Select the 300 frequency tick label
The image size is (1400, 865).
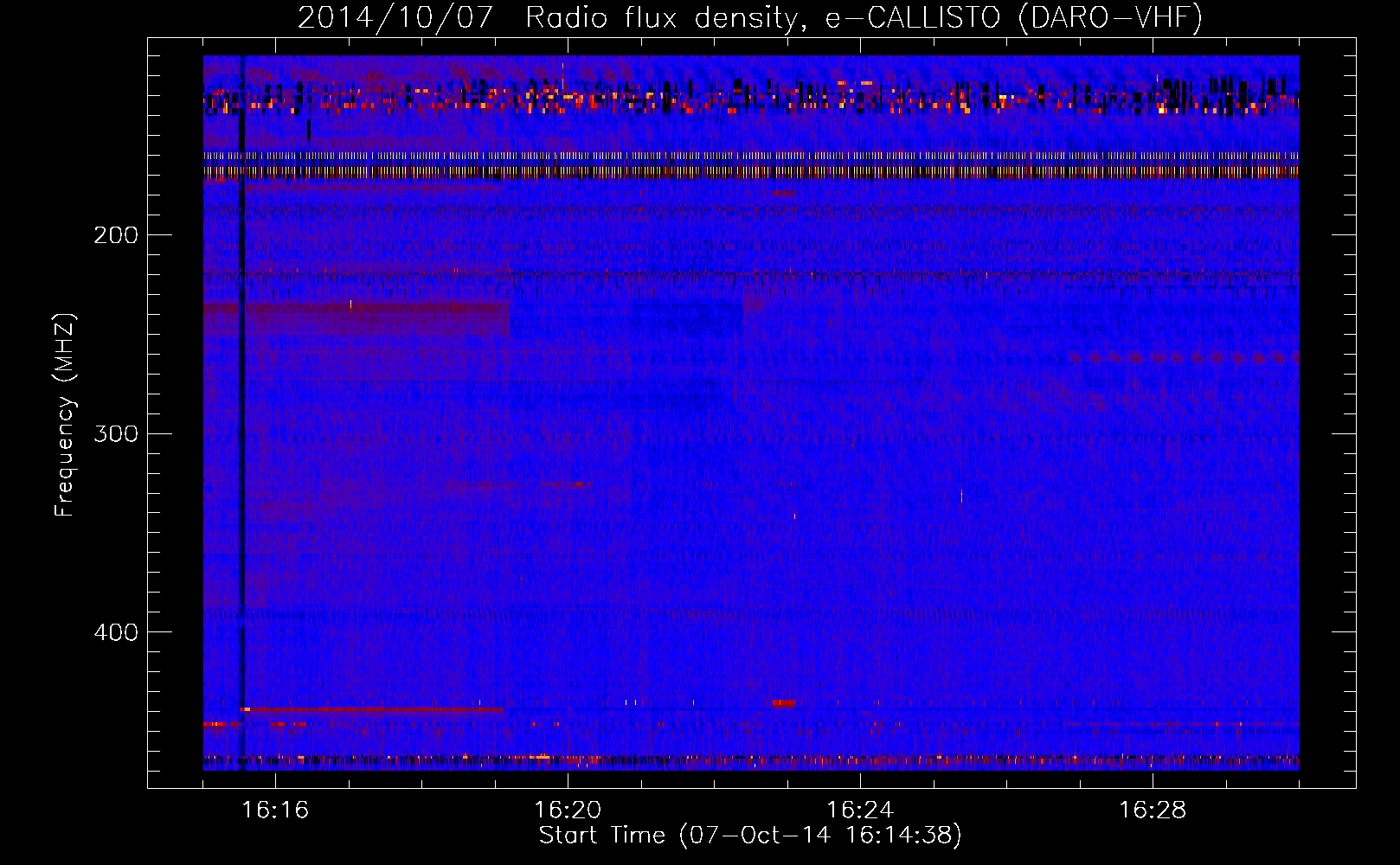pyautogui.click(x=116, y=433)
